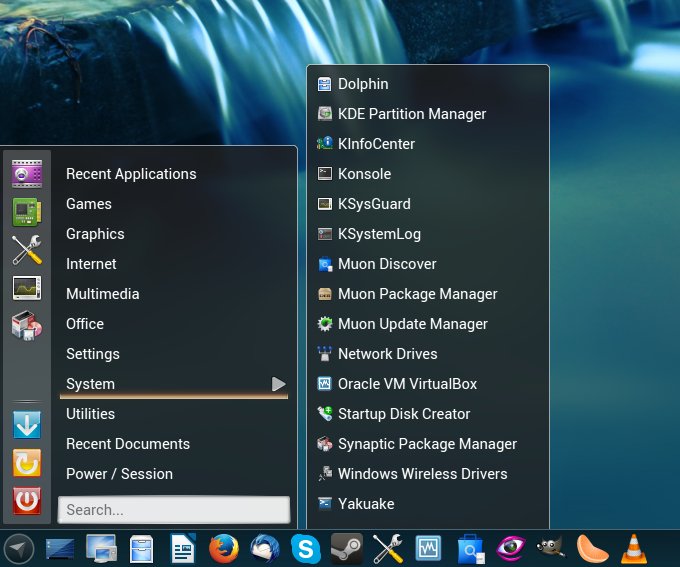The height and width of the screenshot is (567, 680).
Task: Open Thunderbird mail from the taskbar
Action: 265,549
